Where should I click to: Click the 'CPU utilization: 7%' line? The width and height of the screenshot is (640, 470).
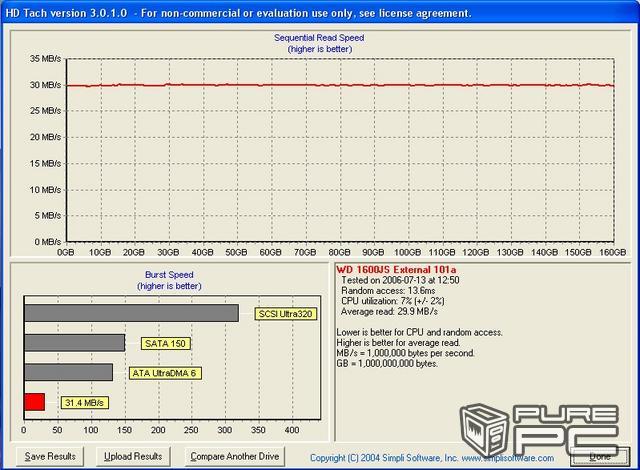393,301
